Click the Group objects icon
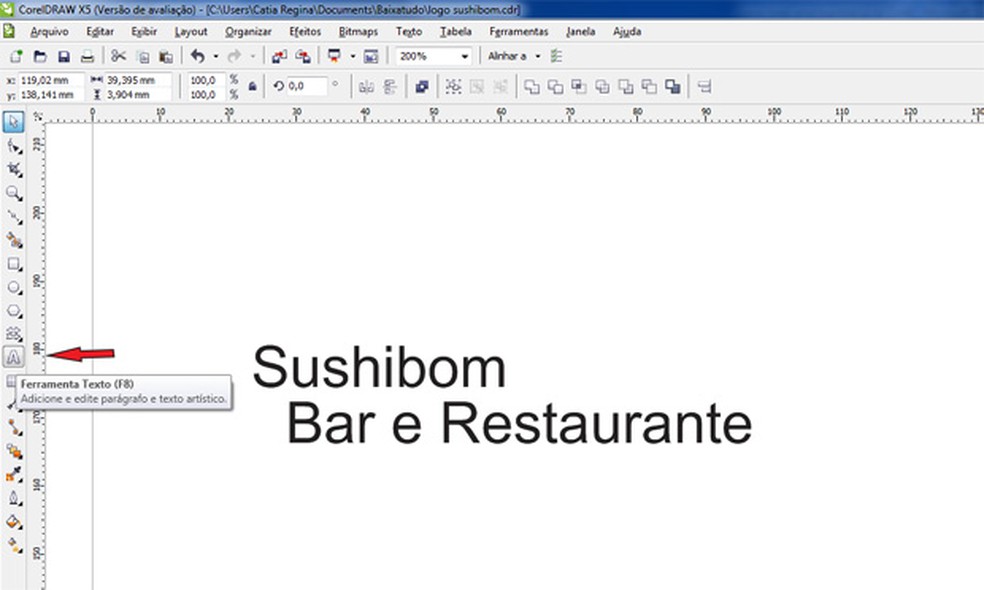Image resolution: width=984 pixels, height=590 pixels. tap(452, 87)
